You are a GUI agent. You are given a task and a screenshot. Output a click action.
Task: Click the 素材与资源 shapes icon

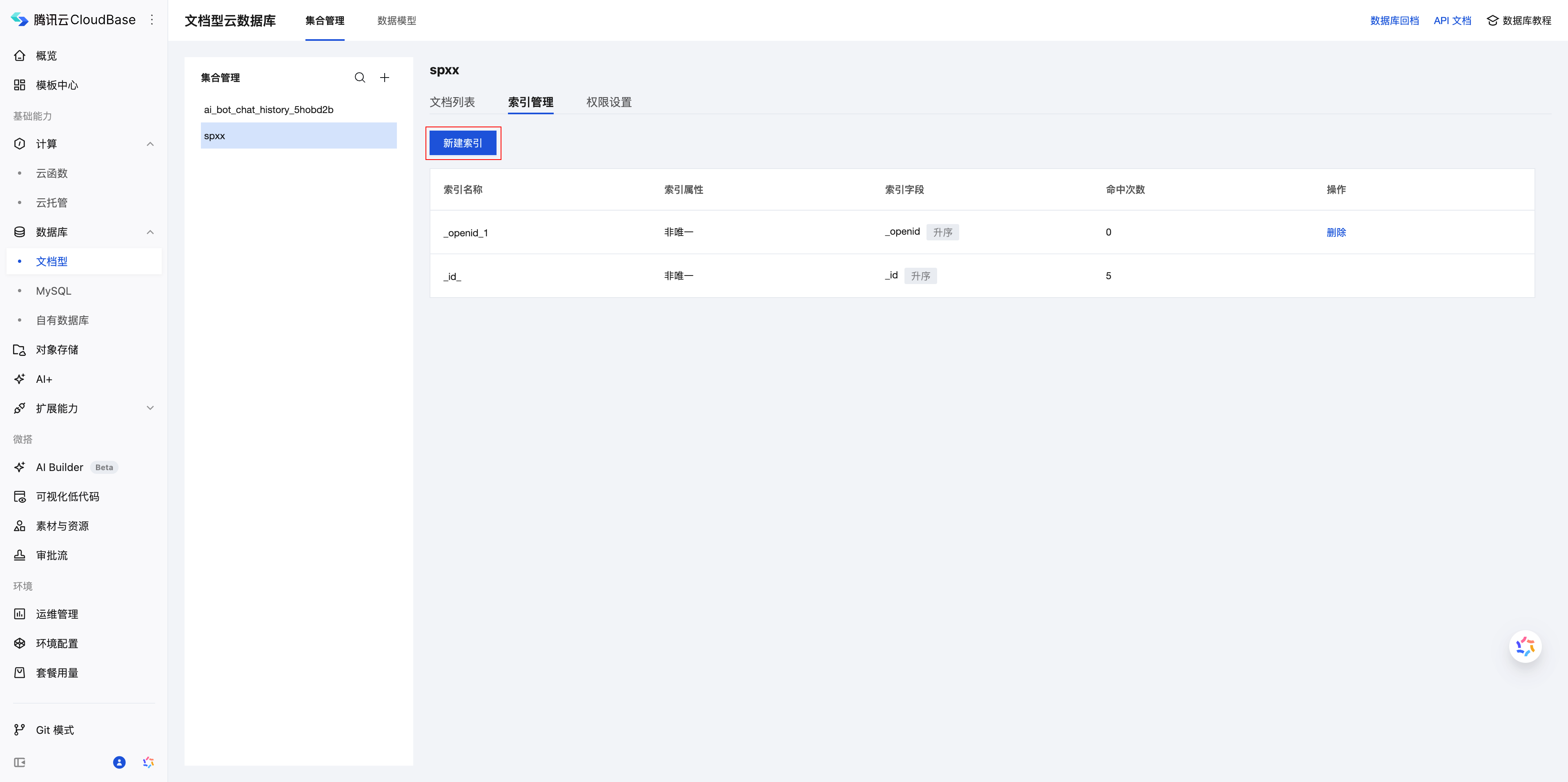point(20,525)
